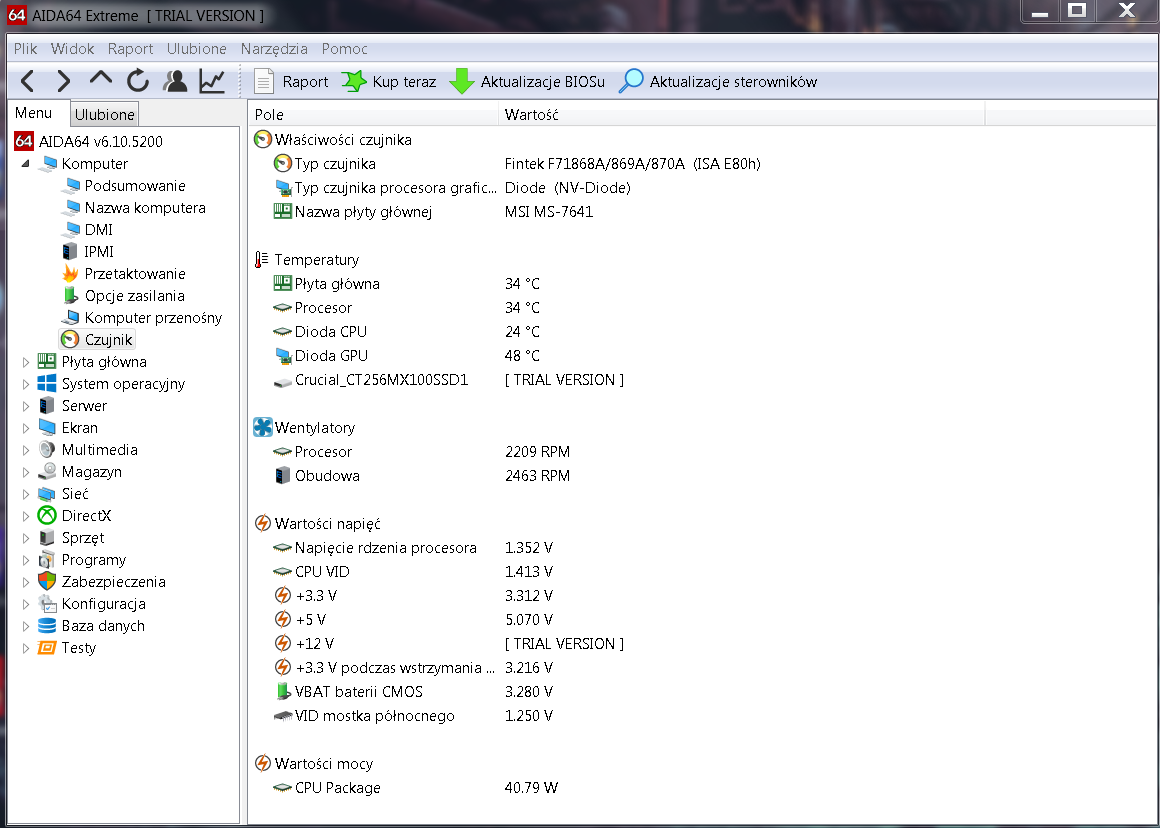Select the Dioda GPU temperature row
The width and height of the screenshot is (1160, 828).
406,356
